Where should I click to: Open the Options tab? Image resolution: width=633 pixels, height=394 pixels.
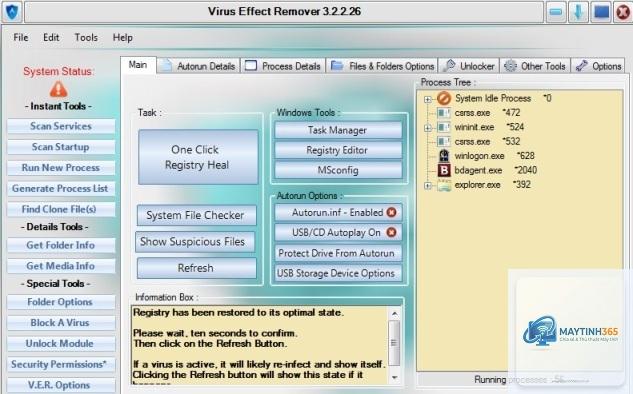[598, 66]
